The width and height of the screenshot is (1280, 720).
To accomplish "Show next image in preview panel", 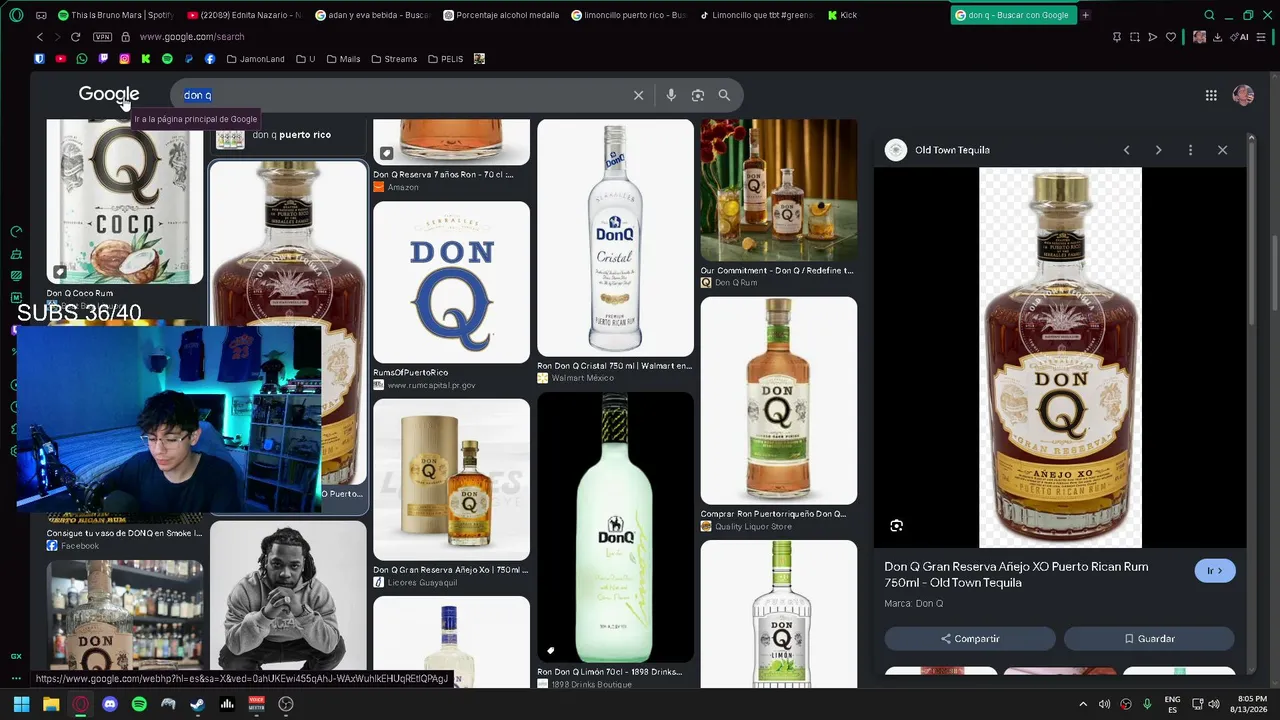I will click(1158, 150).
